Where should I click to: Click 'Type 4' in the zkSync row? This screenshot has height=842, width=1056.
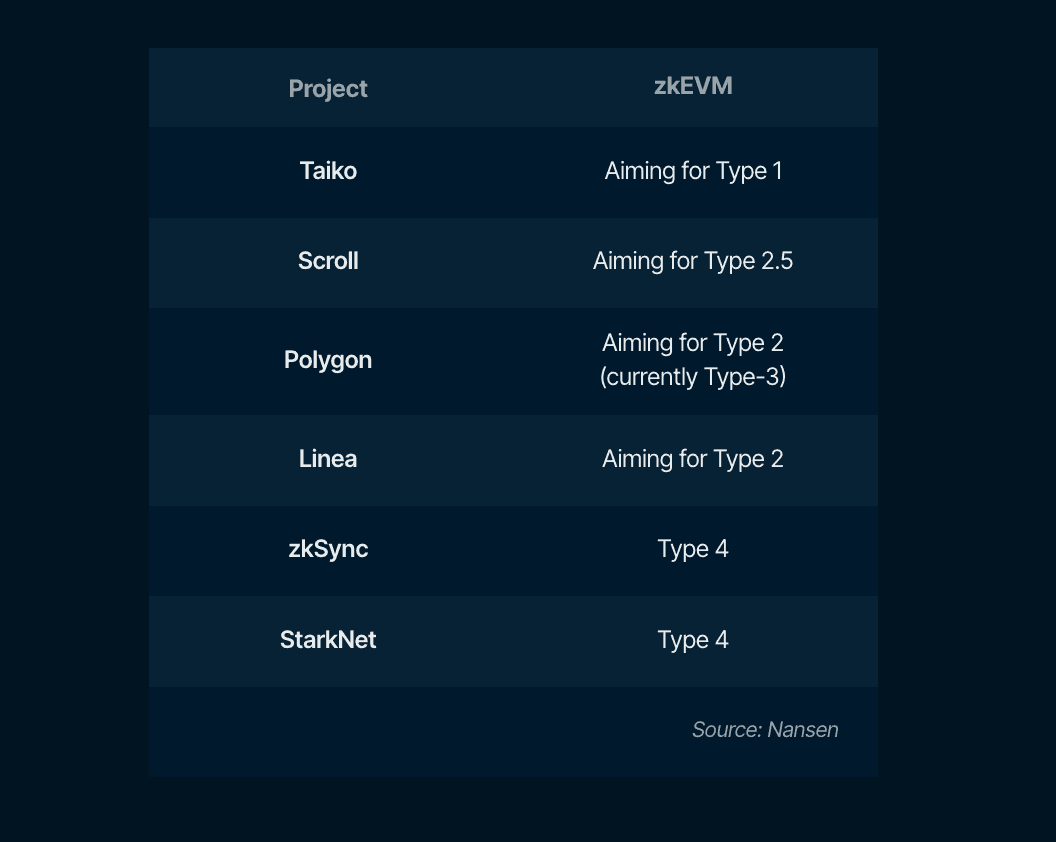click(693, 549)
